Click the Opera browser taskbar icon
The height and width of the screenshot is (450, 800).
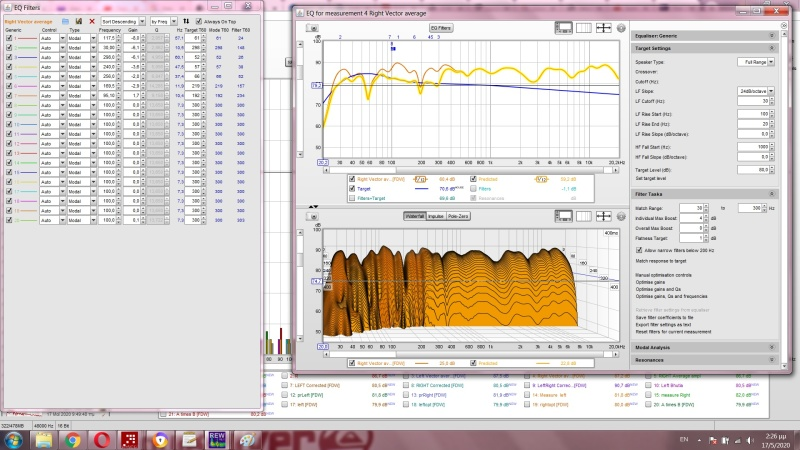coord(100,439)
